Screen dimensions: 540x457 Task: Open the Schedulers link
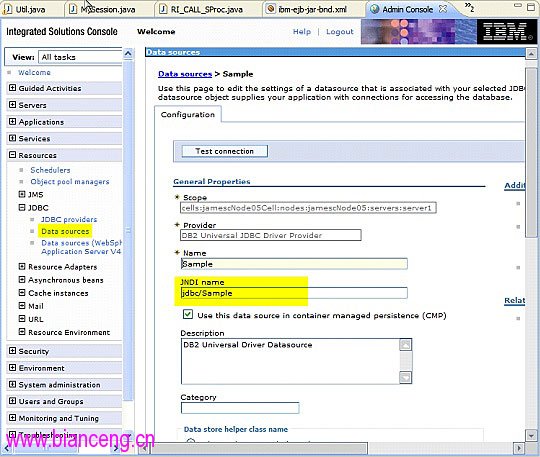pyautogui.click(x=50, y=170)
